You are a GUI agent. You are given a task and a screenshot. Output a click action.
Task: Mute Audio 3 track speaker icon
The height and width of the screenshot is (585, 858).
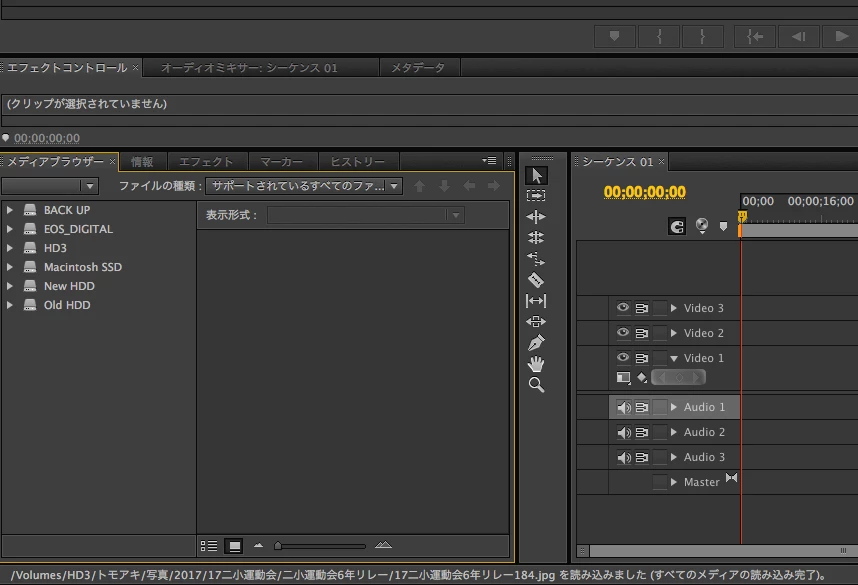[624, 457]
